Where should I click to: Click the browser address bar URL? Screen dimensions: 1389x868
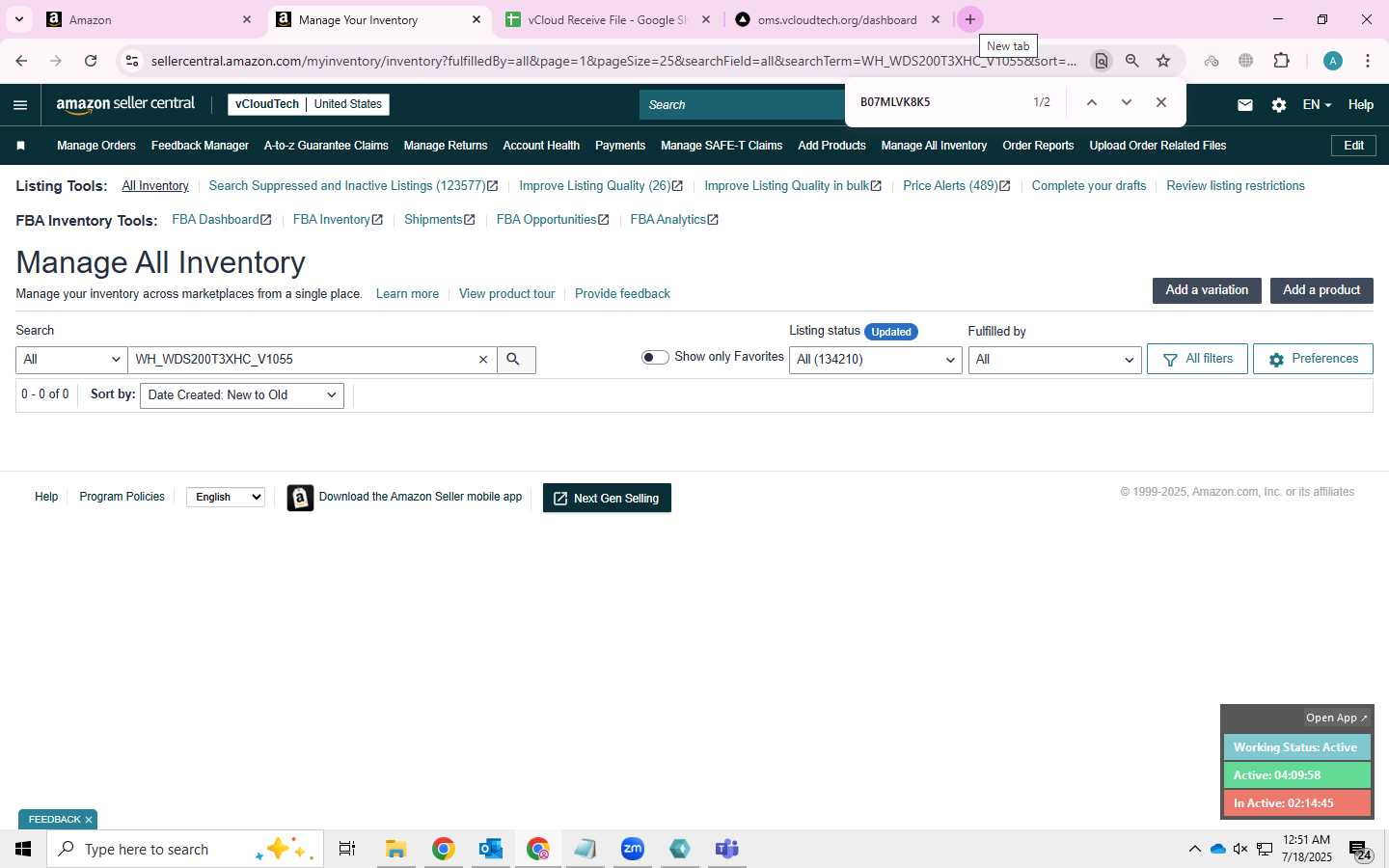tap(613, 61)
